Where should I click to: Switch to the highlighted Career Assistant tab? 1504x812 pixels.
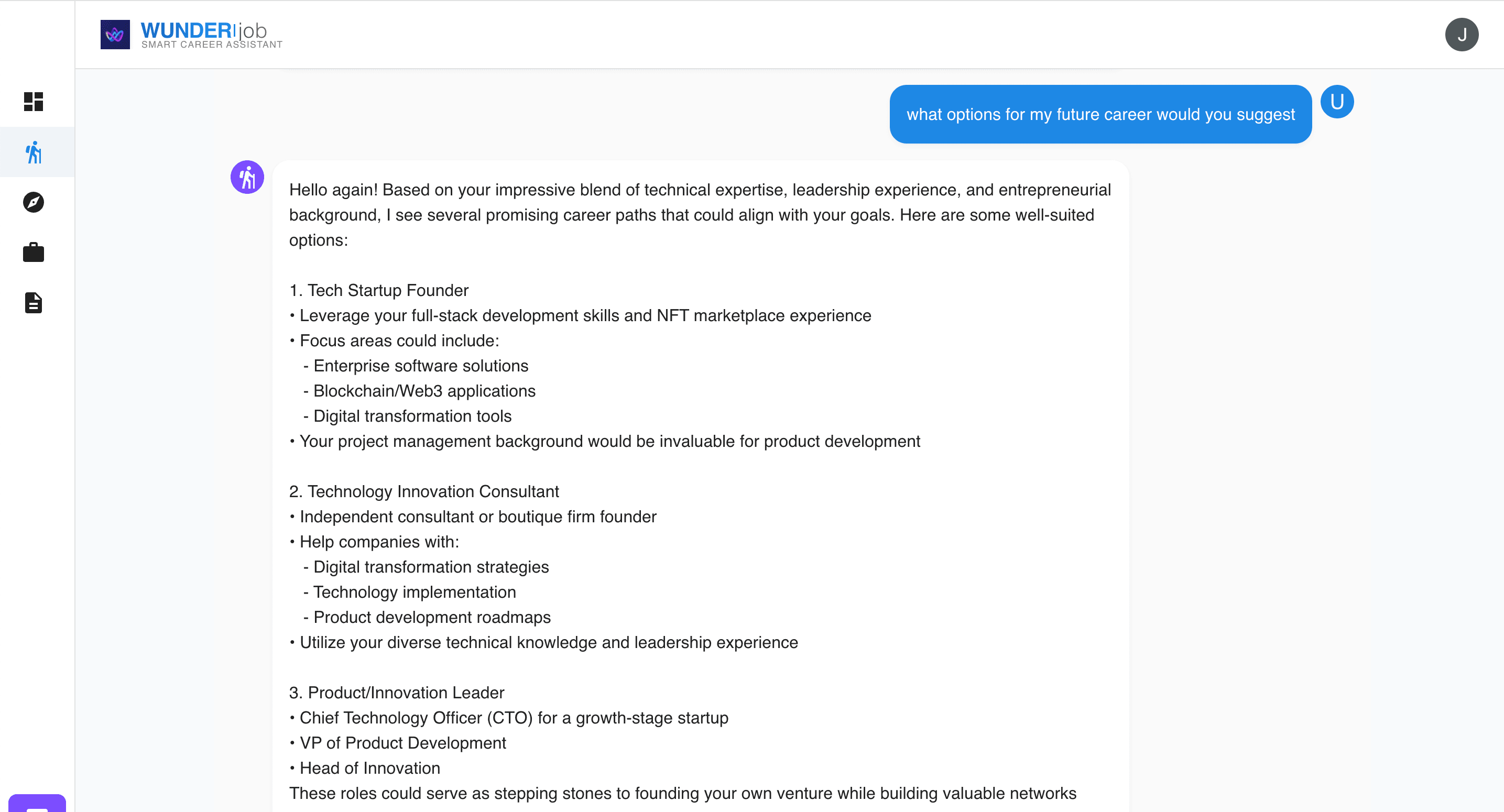tap(34, 152)
